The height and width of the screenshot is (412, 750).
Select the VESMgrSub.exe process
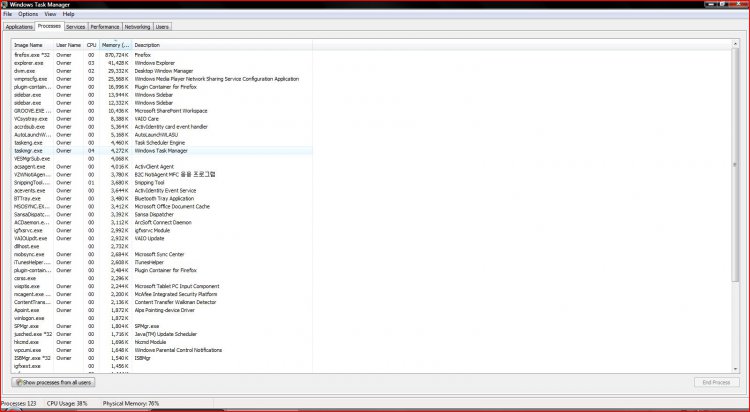(162, 159)
